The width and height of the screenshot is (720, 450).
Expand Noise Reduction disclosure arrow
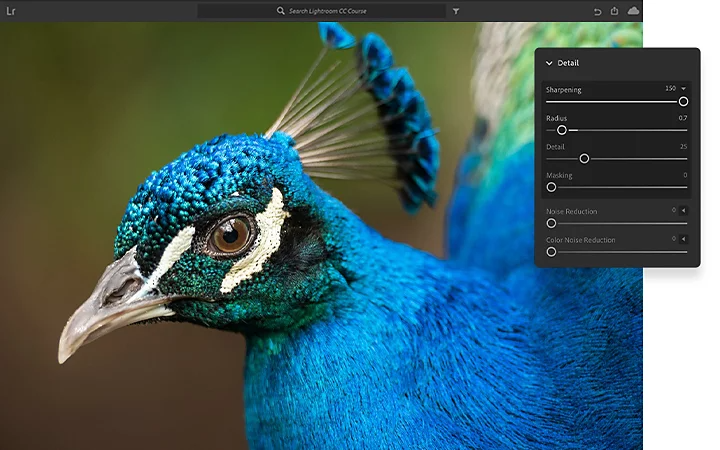pos(684,211)
